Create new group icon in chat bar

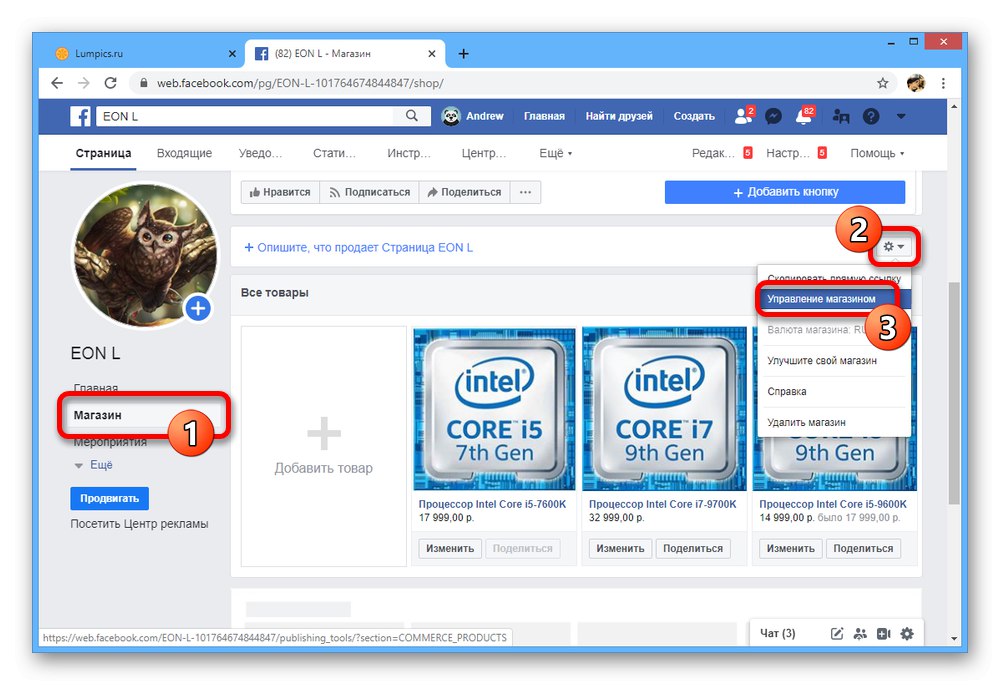pos(860,633)
